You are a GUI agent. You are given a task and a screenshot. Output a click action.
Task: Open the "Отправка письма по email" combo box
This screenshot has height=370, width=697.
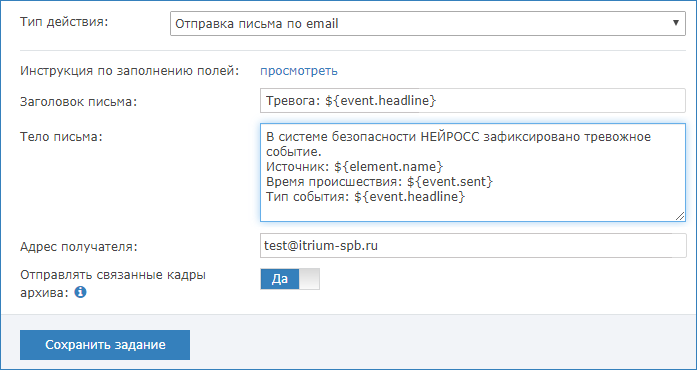(428, 23)
